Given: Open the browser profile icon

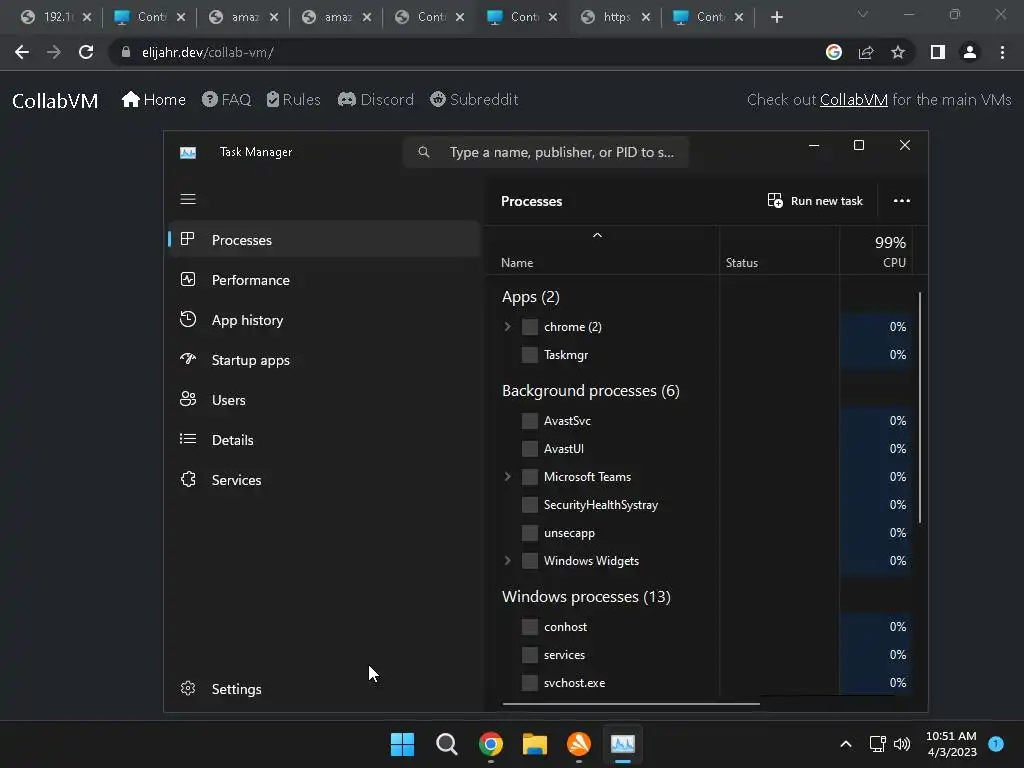Looking at the screenshot, I should tap(970, 52).
